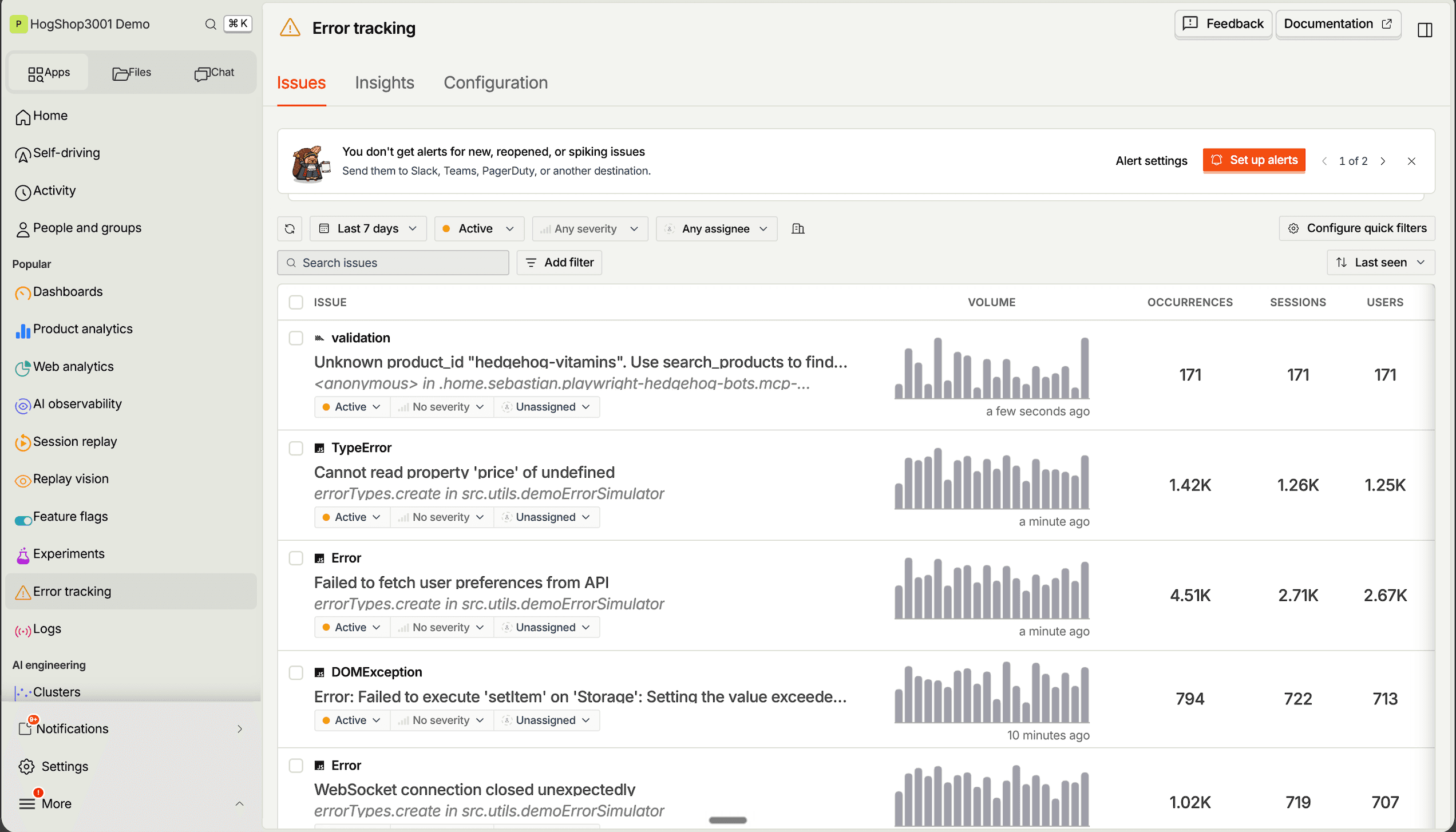Open the Unassigned dropdown on the TypeError issue

[547, 517]
